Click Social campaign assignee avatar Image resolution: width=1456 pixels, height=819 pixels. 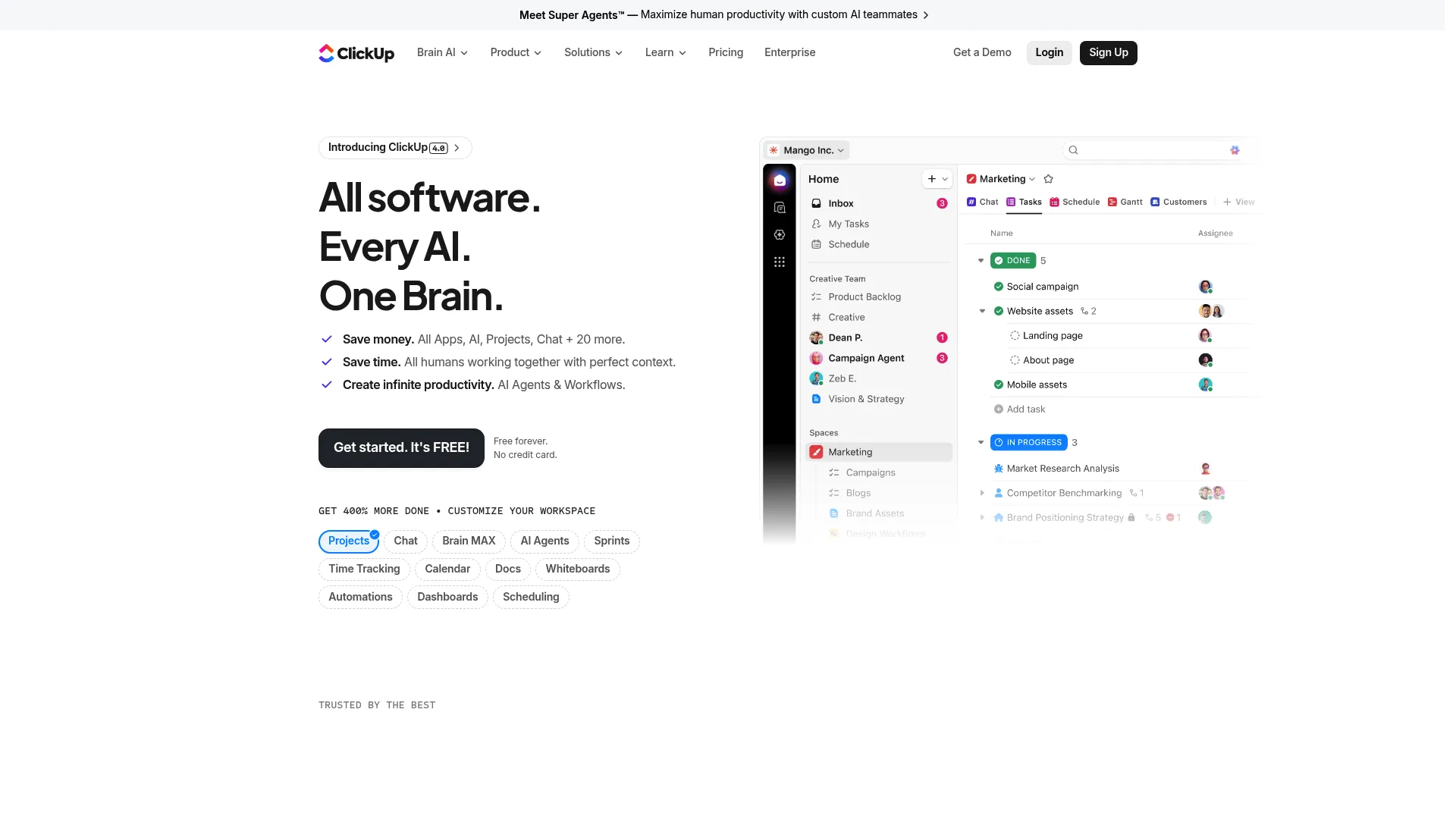pos(1206,287)
